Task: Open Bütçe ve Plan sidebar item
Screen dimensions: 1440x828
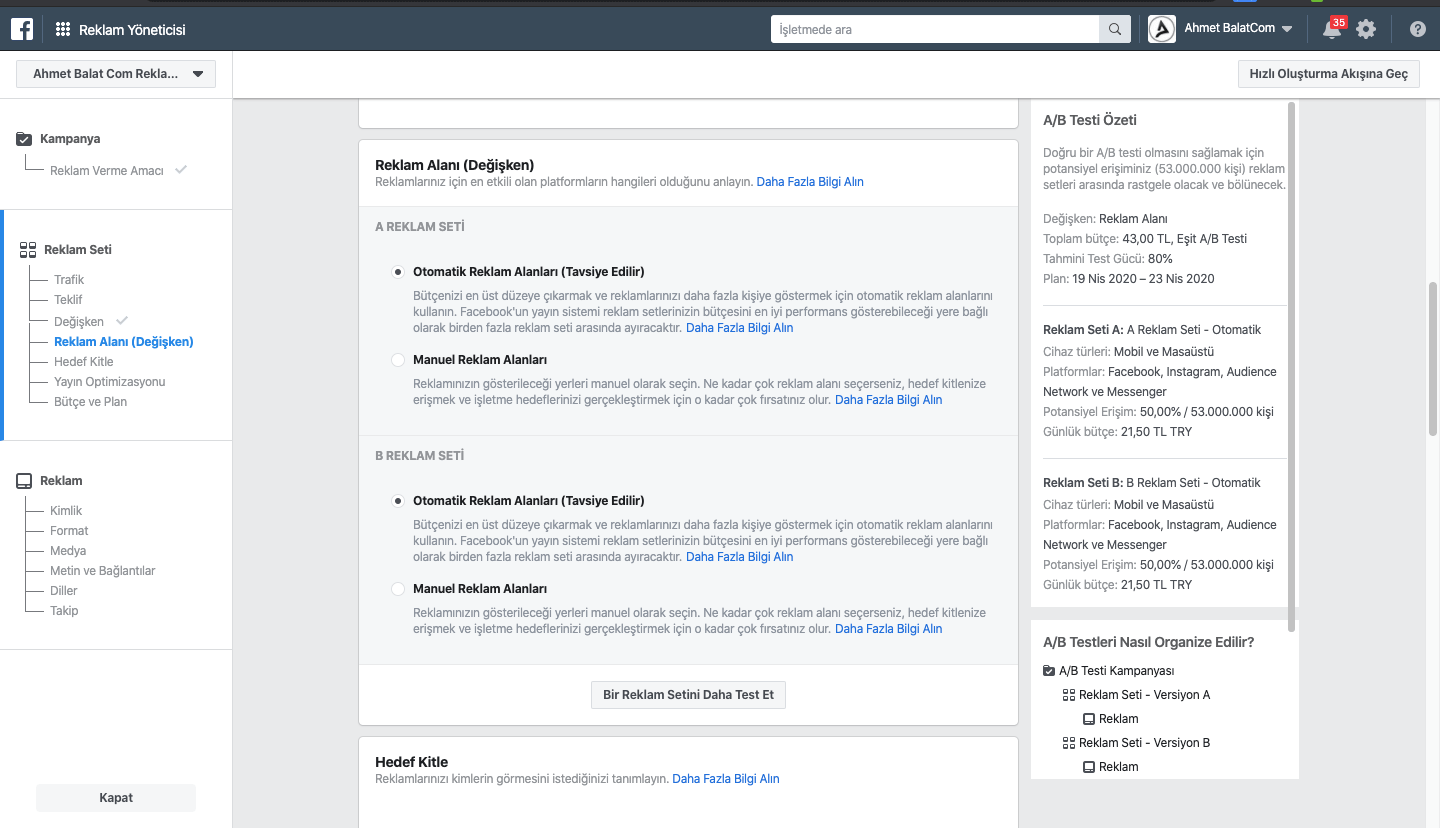Action: pyautogui.click(x=90, y=402)
